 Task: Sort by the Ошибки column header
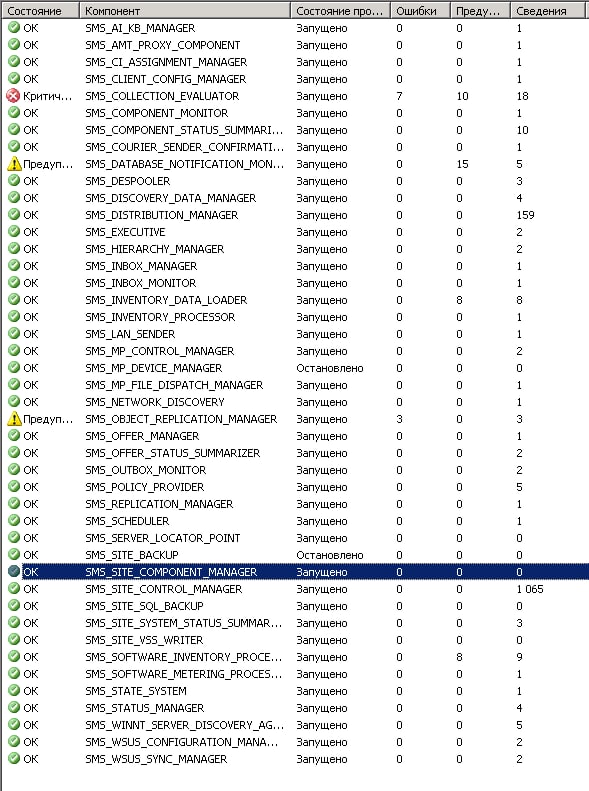(420, 11)
